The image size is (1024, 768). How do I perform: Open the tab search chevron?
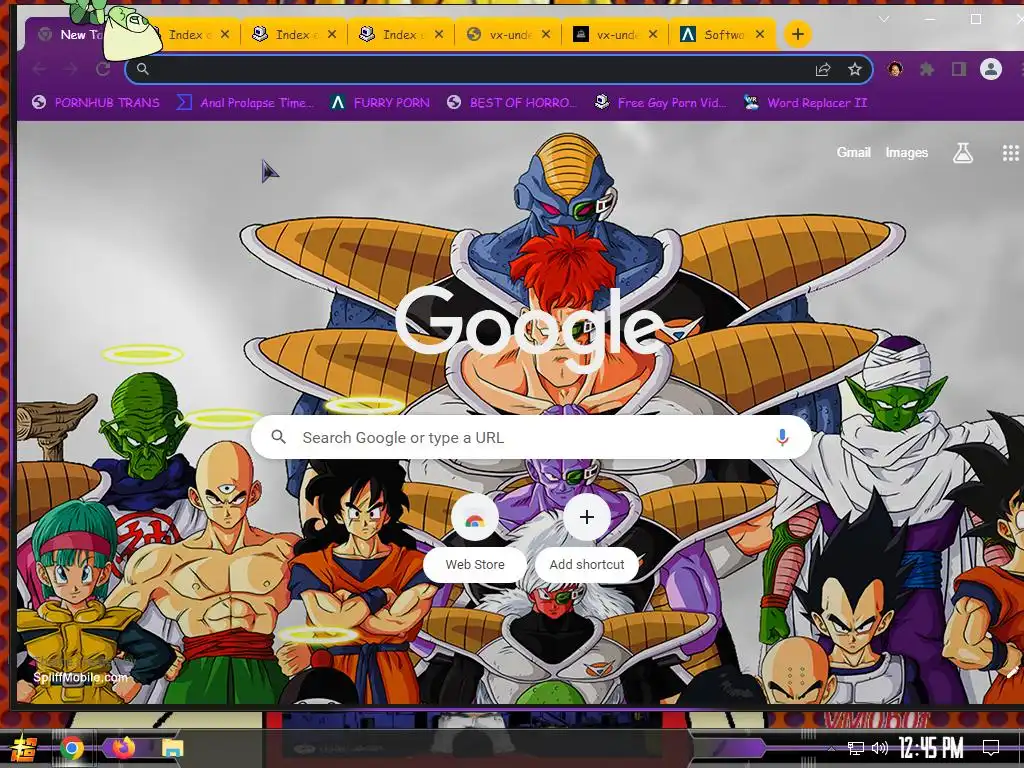884,19
